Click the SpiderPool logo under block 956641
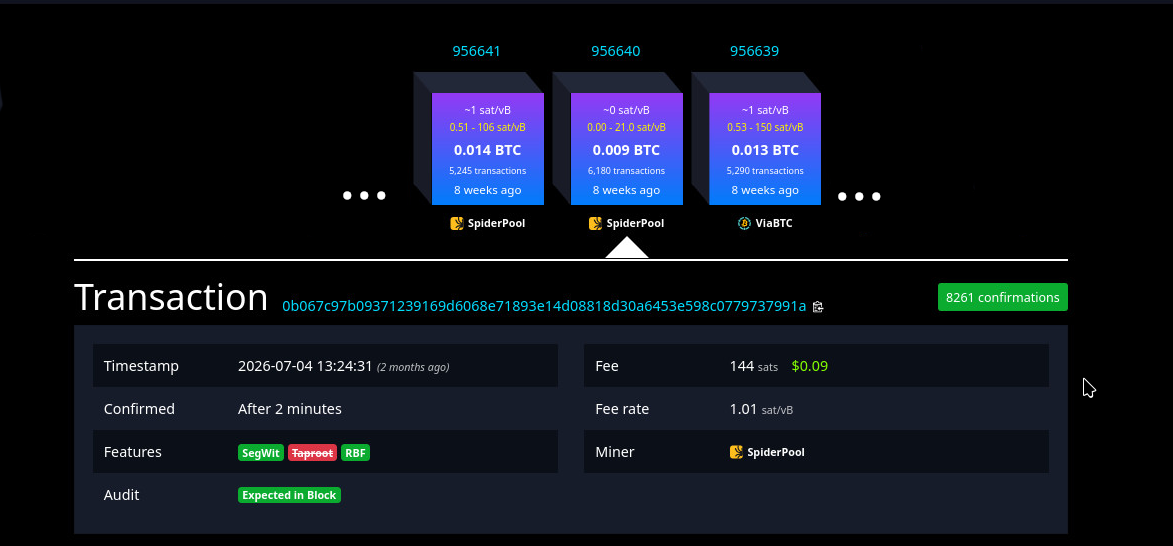 pyautogui.click(x=457, y=223)
